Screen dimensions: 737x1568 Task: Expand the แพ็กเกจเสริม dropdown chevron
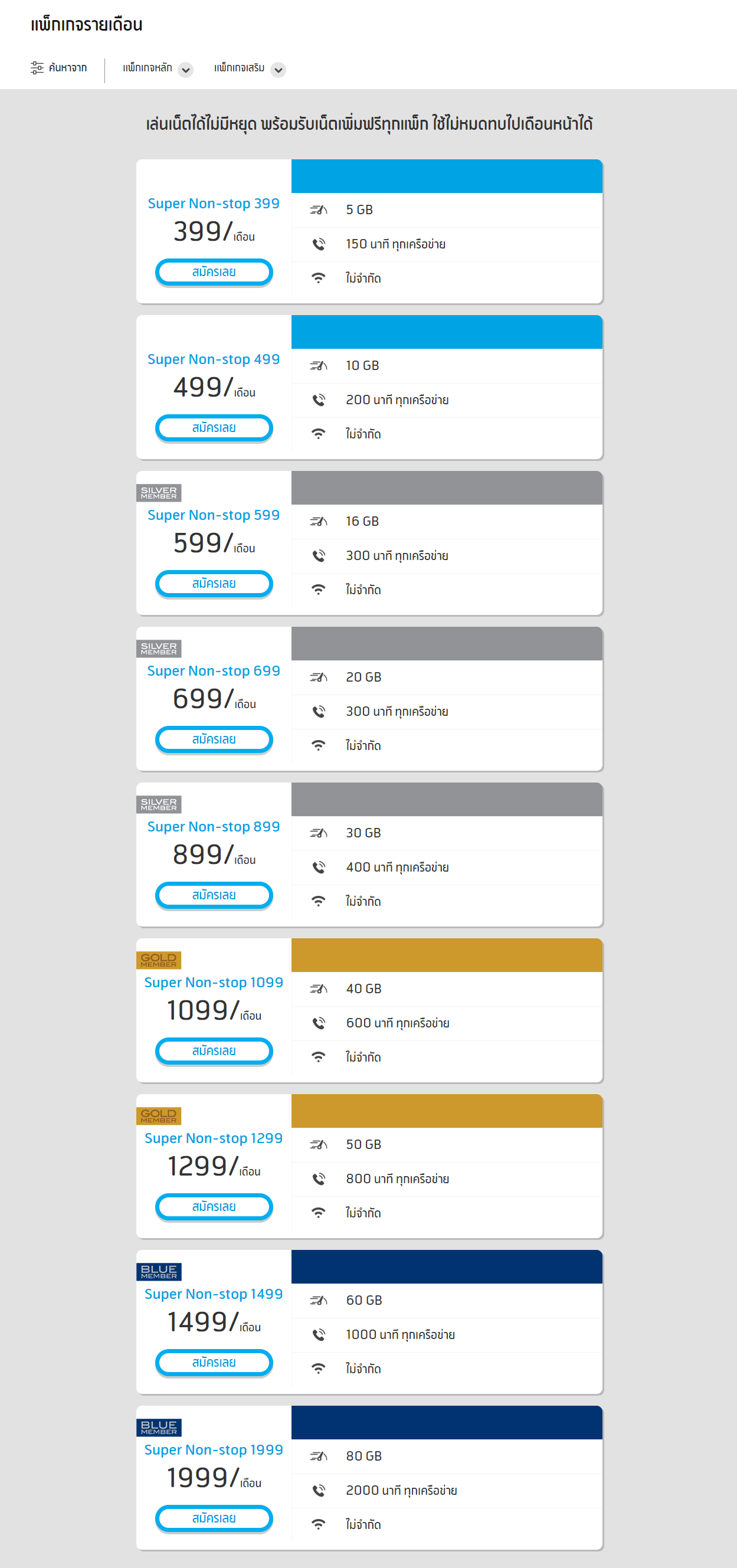[x=278, y=70]
